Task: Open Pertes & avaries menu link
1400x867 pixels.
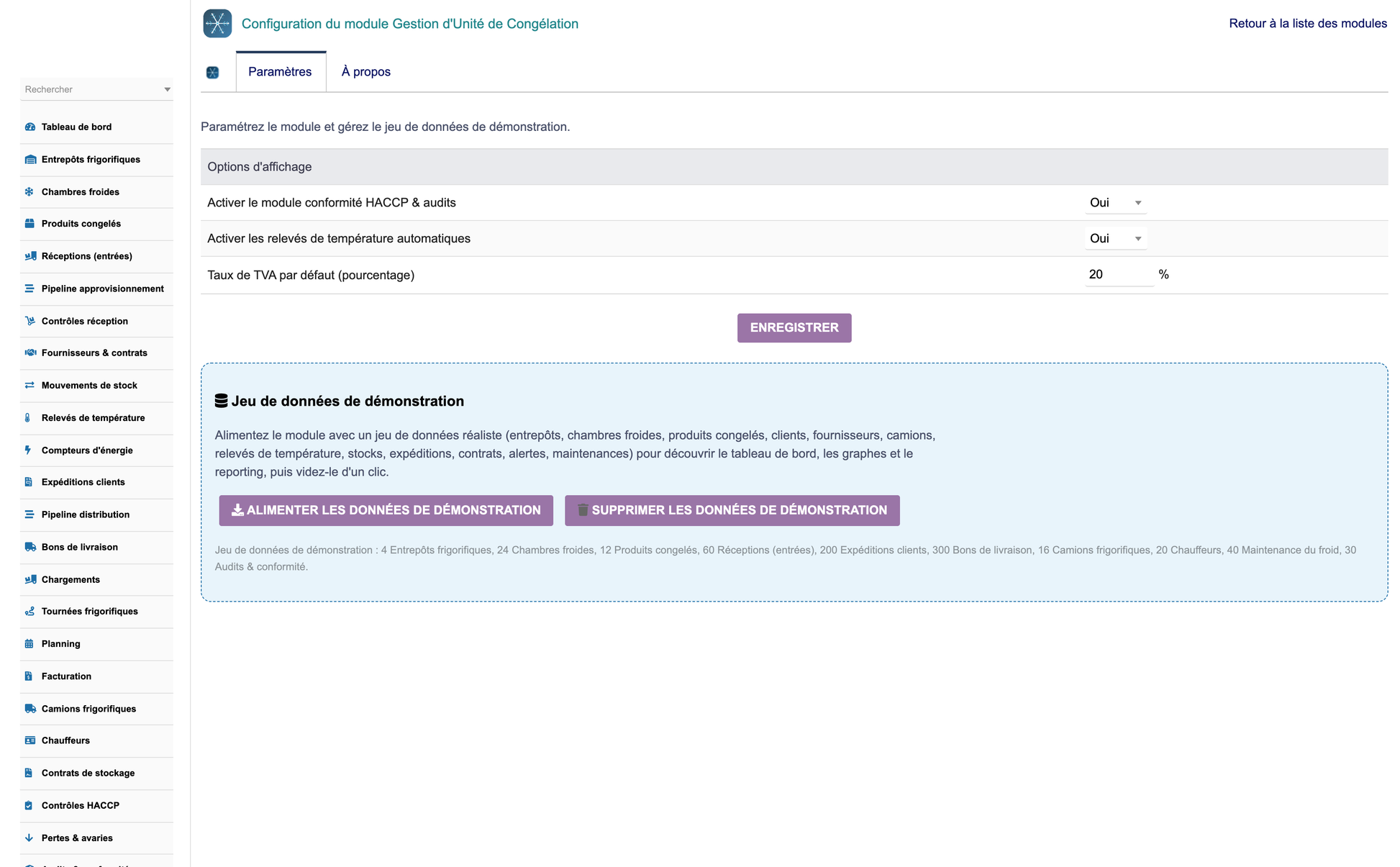Action: (x=77, y=838)
